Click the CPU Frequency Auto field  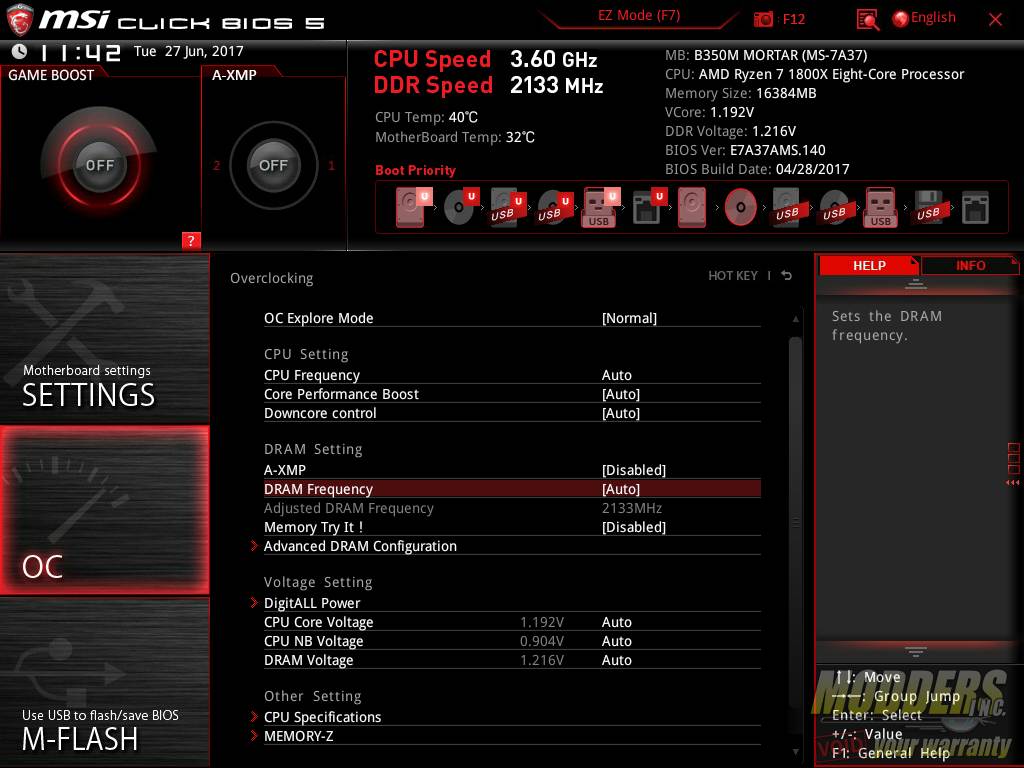pyautogui.click(x=616, y=375)
